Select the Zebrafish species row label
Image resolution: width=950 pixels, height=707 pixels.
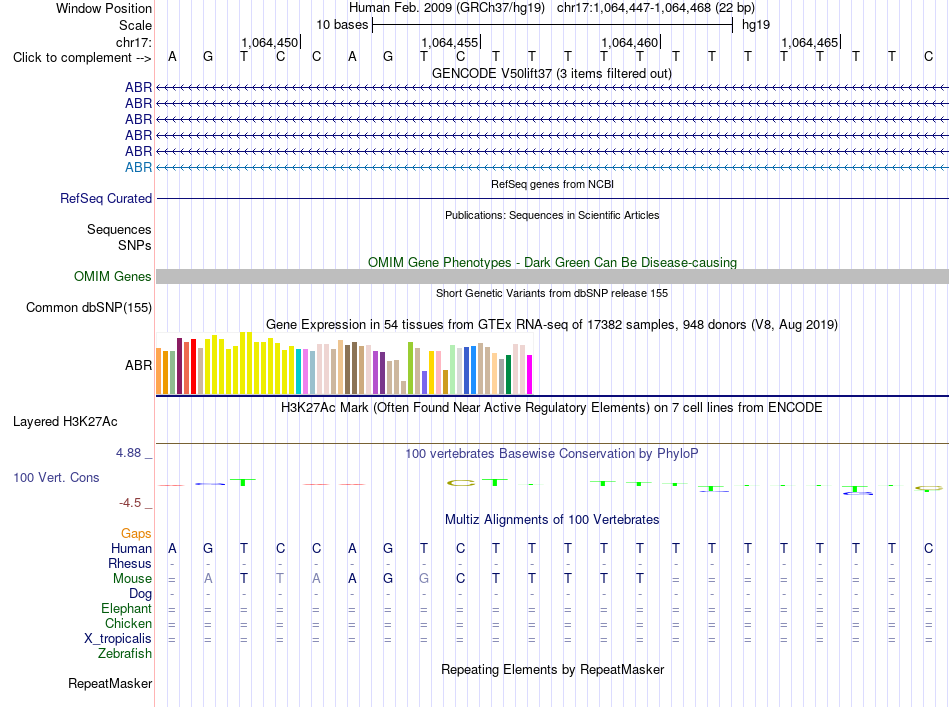click(x=125, y=654)
